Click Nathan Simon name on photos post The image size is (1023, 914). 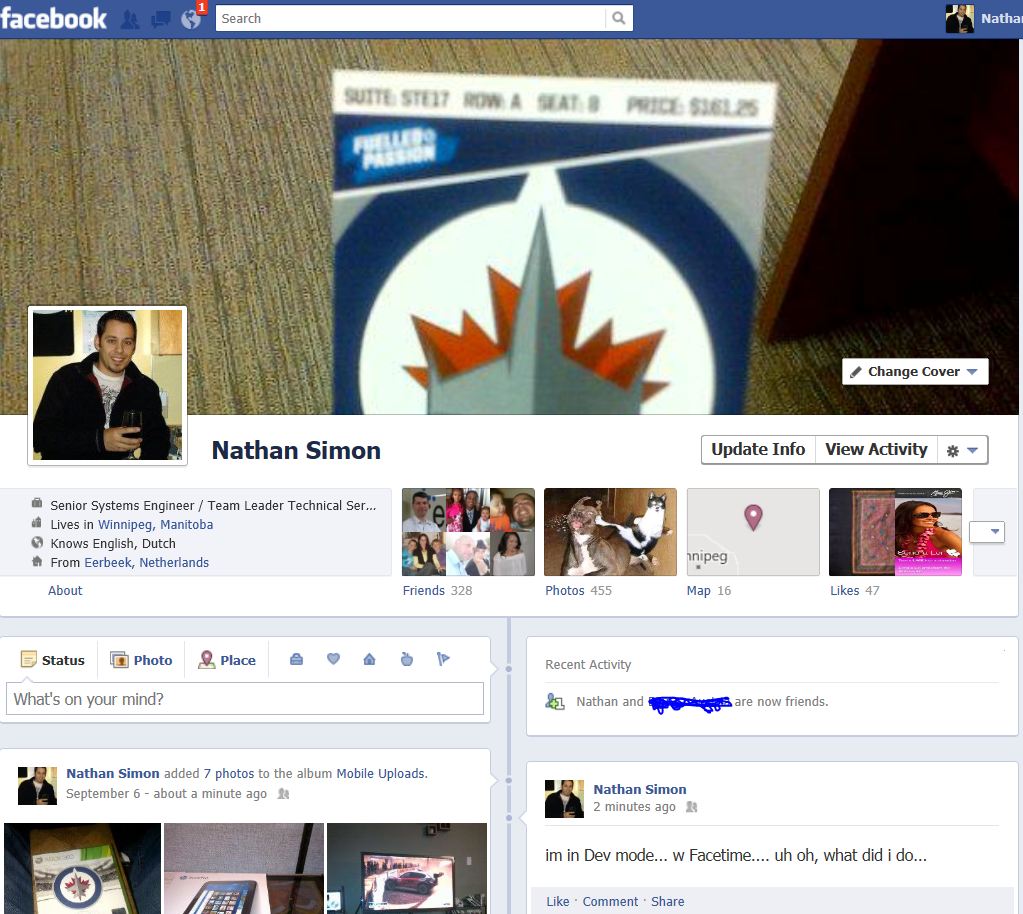pyautogui.click(x=113, y=773)
